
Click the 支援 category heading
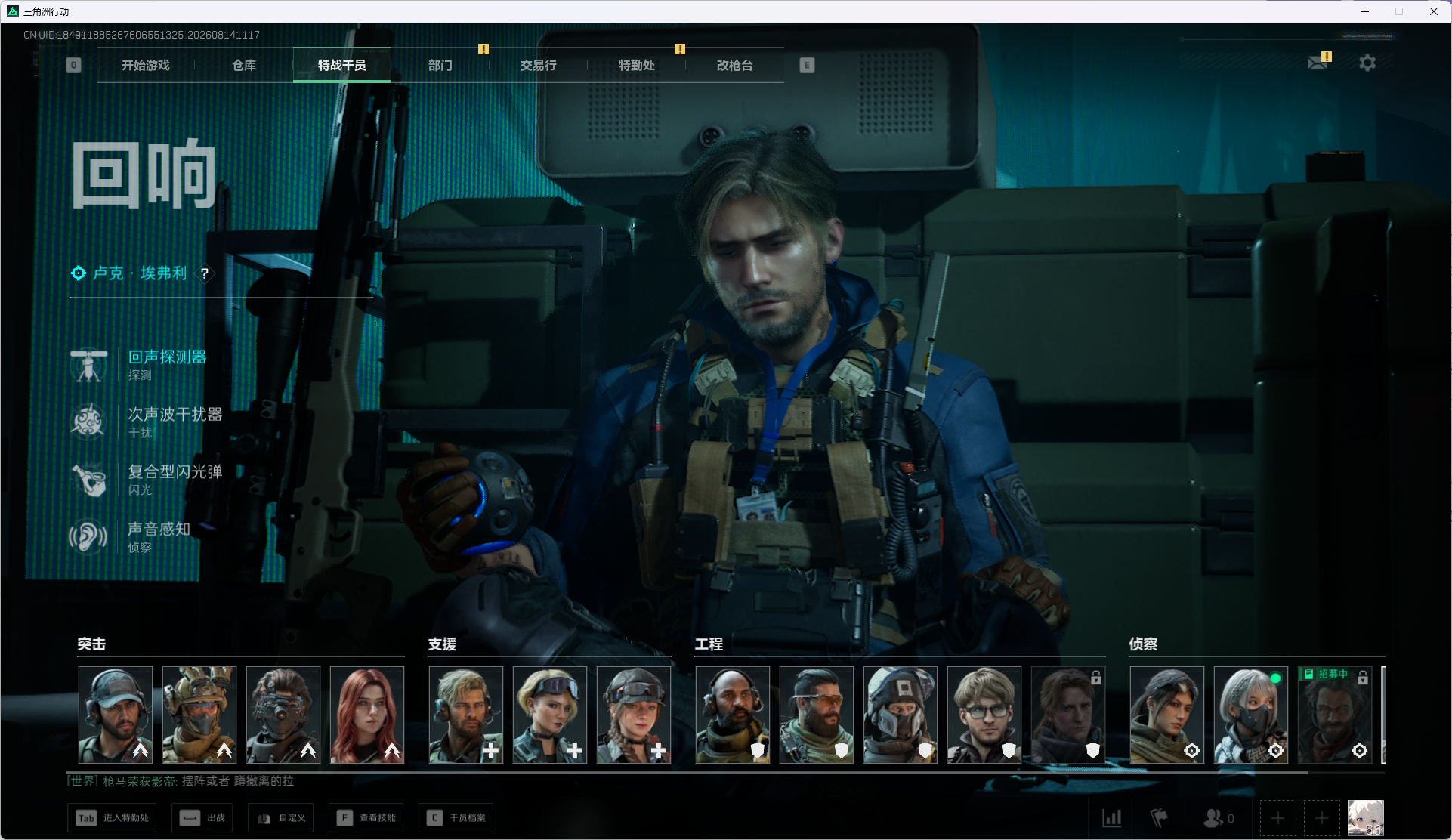pos(442,644)
